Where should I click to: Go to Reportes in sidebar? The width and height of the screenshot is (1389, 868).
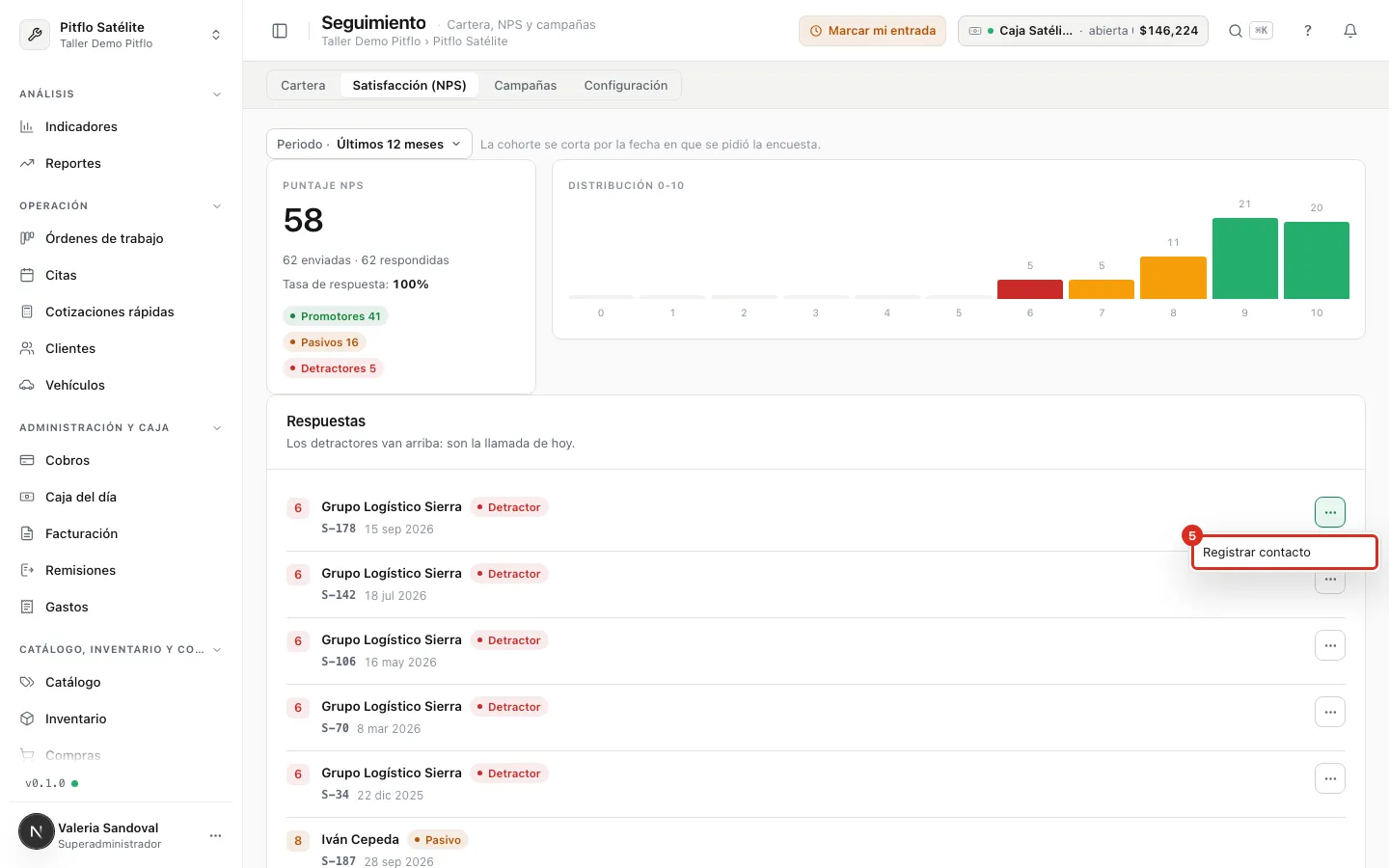[x=121, y=163]
